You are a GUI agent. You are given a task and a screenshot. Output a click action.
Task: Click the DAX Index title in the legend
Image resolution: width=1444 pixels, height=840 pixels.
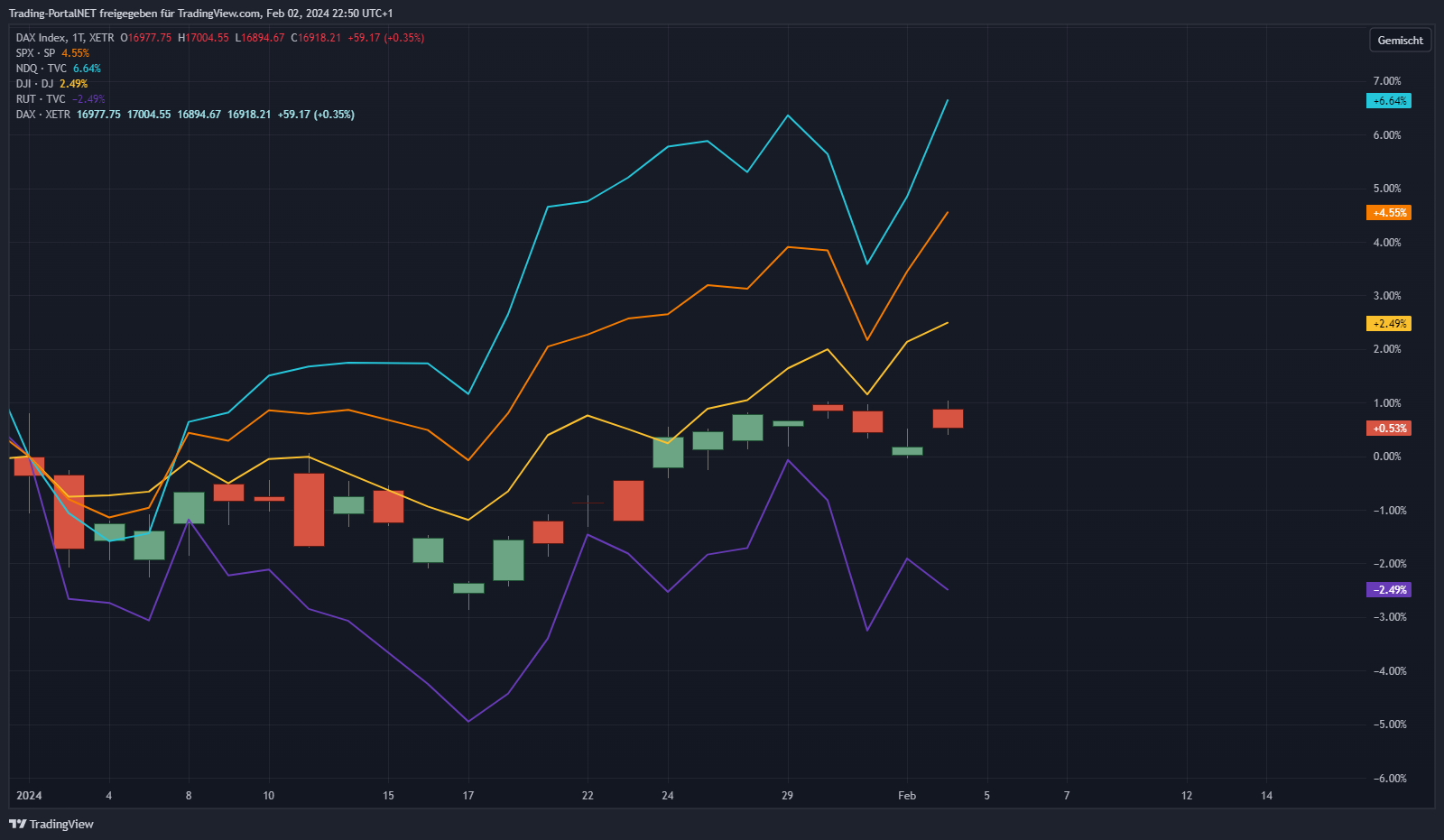pyautogui.click(x=41, y=38)
